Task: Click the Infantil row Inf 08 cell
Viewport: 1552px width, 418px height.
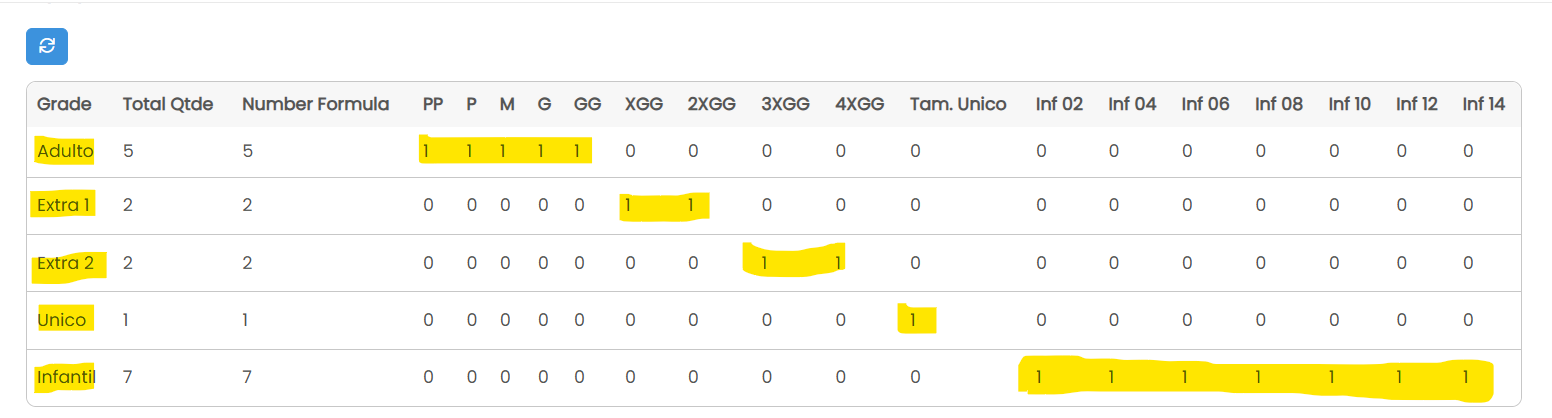Action: point(1260,378)
